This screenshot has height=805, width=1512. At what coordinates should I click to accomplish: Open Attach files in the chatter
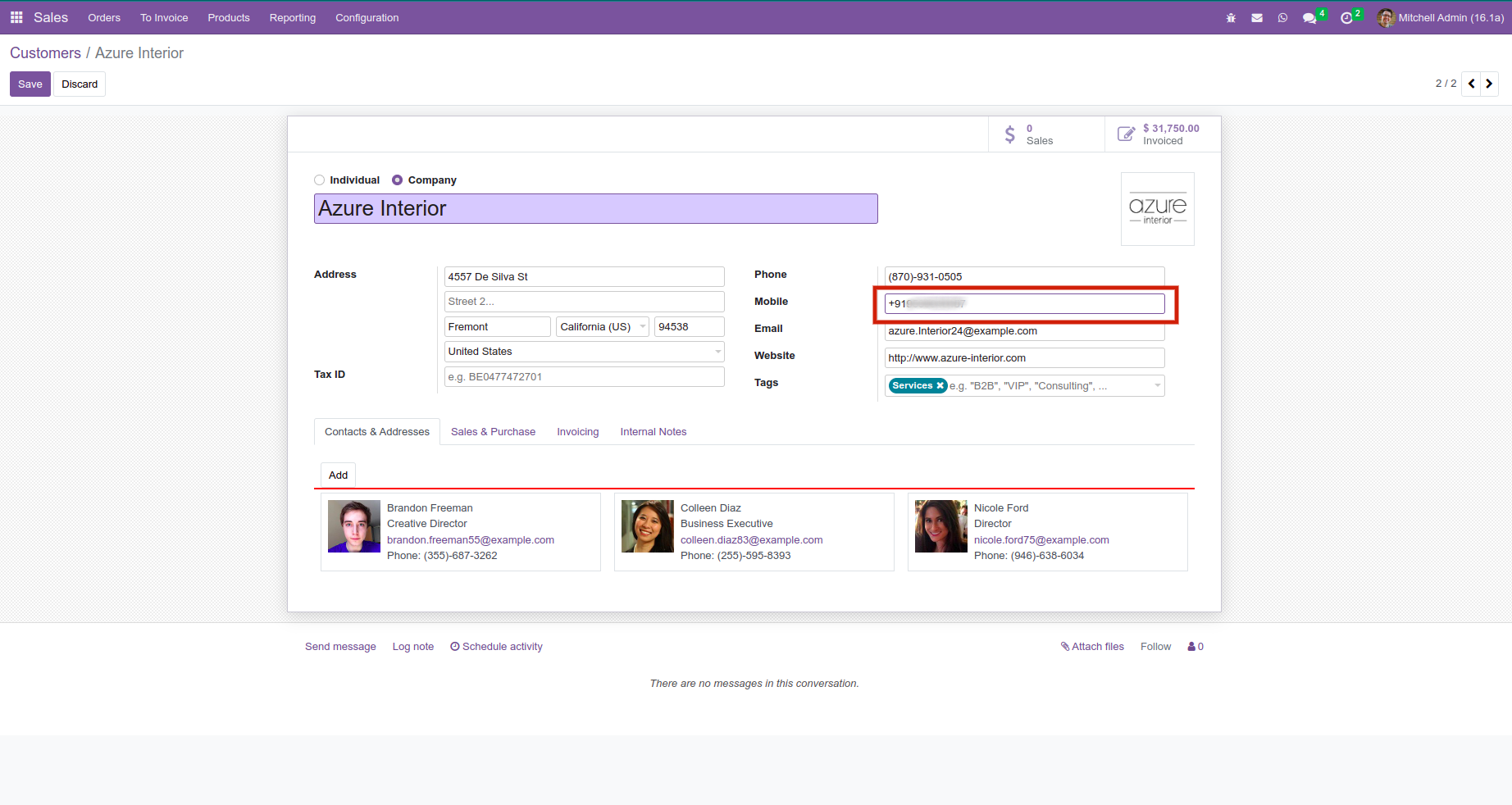(1092, 647)
